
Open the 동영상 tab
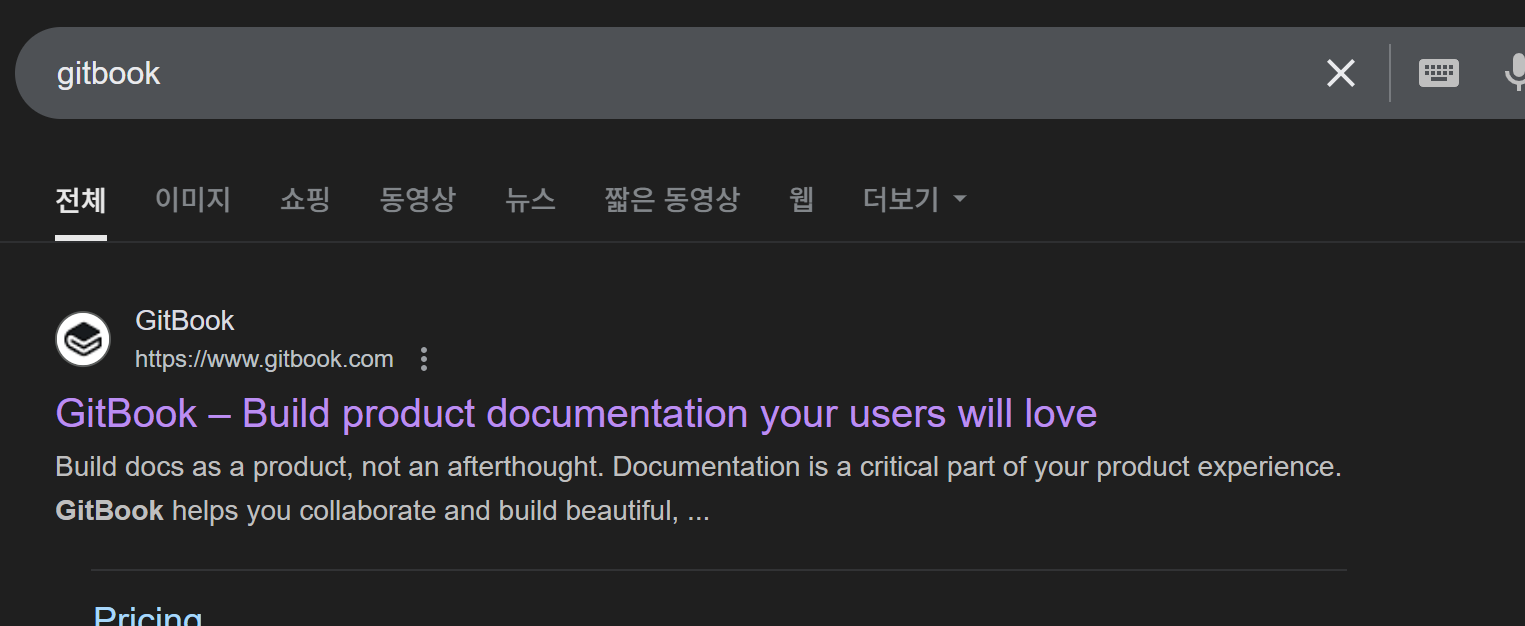418,199
